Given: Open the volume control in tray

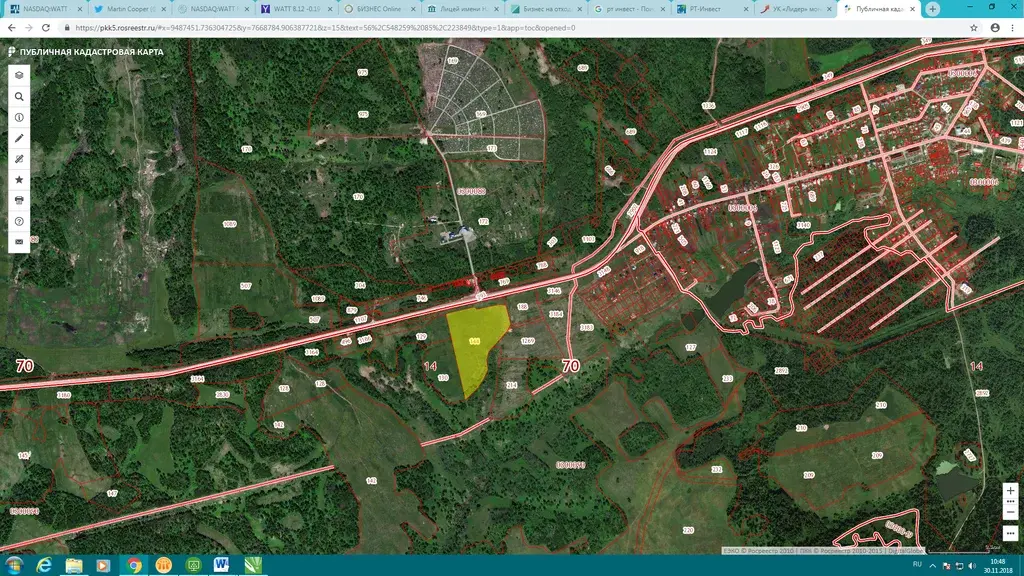Looking at the screenshot, I should click(x=972, y=566).
